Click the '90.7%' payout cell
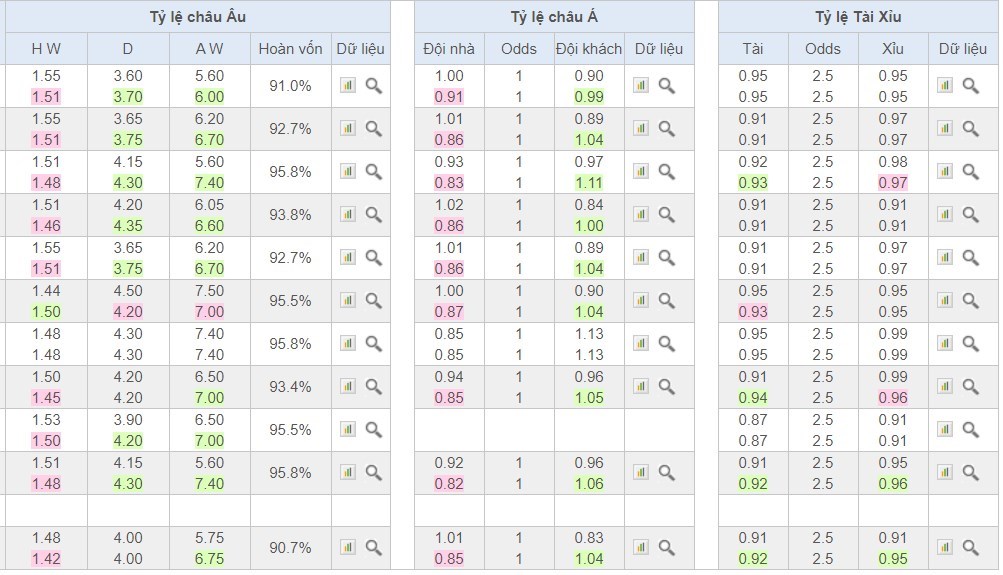Image resolution: width=1003 pixels, height=575 pixels. (290, 548)
